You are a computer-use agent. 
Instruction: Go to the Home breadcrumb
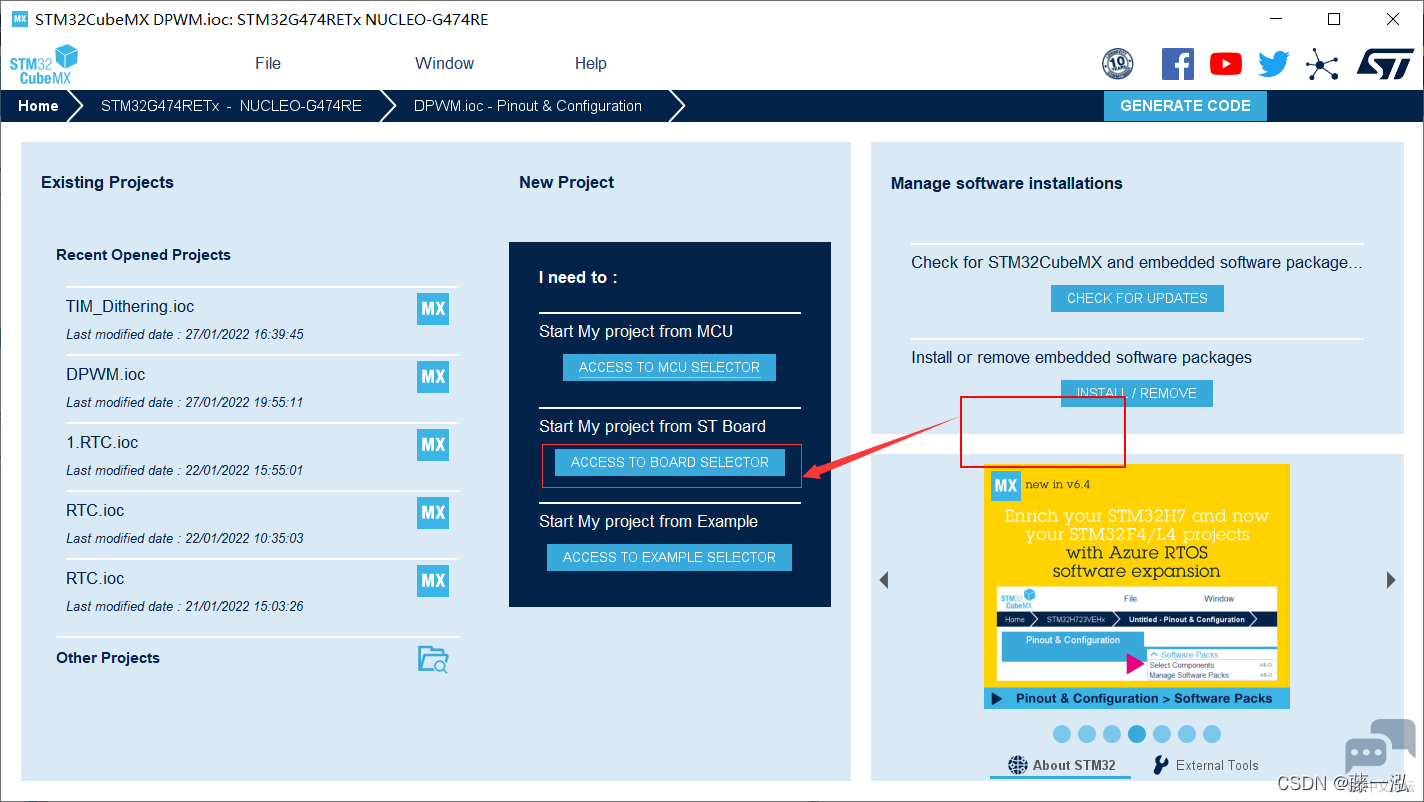(x=38, y=106)
